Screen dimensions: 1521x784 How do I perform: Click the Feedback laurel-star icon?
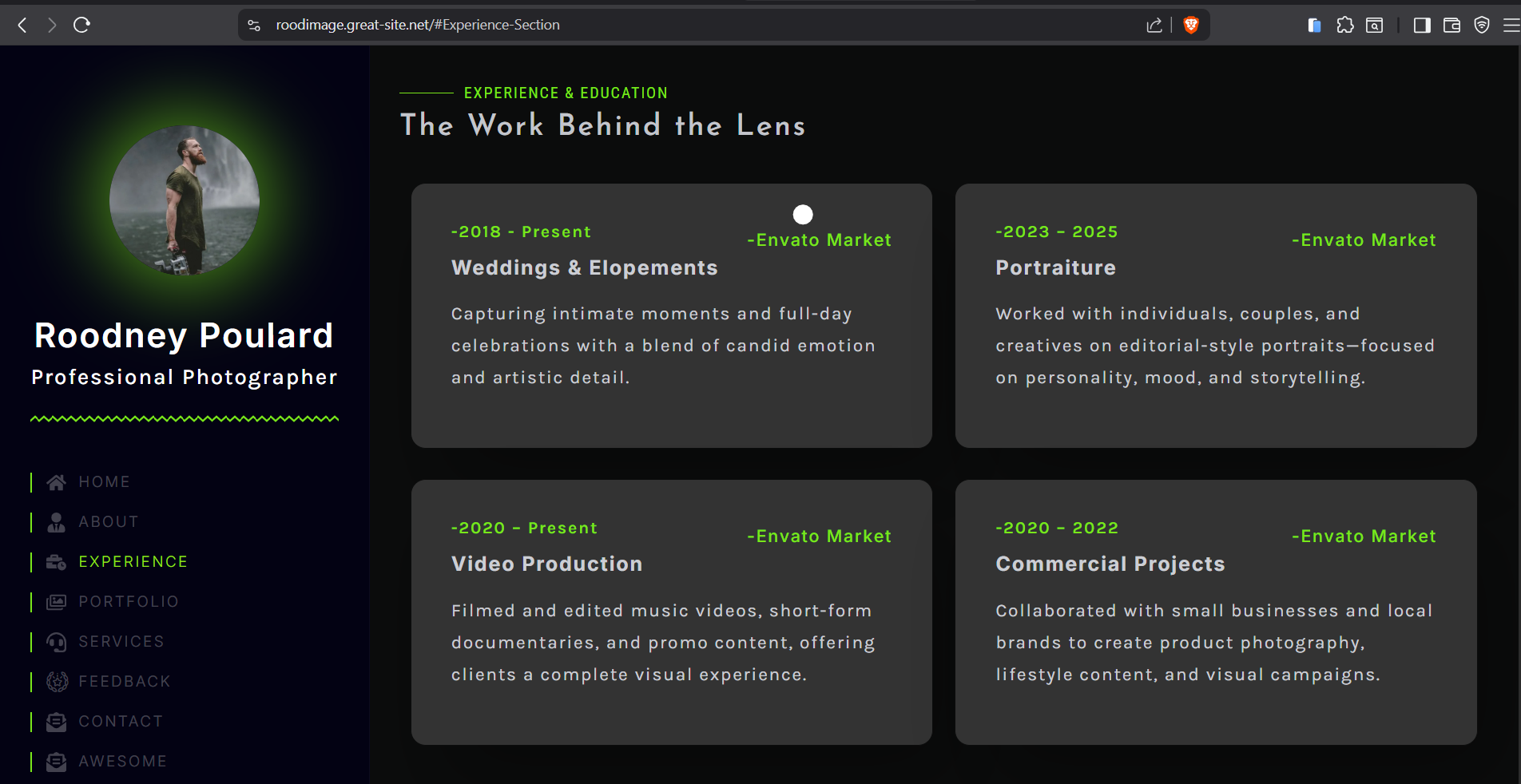click(57, 682)
